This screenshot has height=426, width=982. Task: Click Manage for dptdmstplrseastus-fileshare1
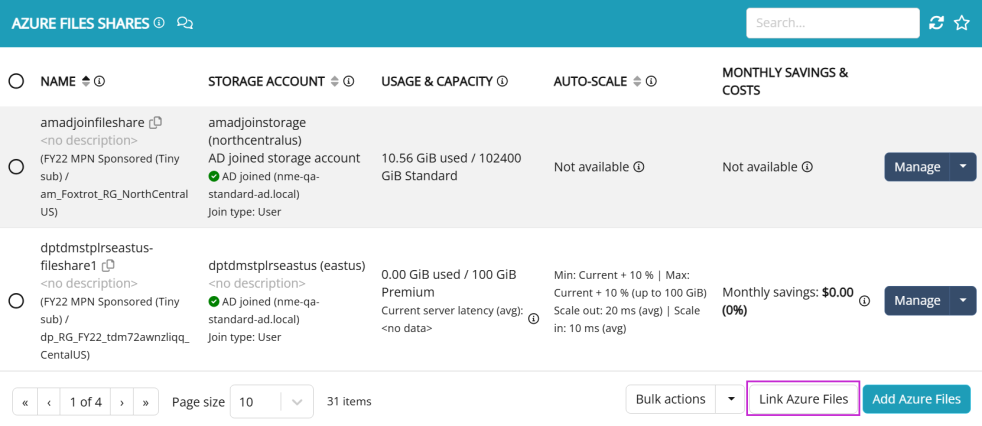[917, 301]
